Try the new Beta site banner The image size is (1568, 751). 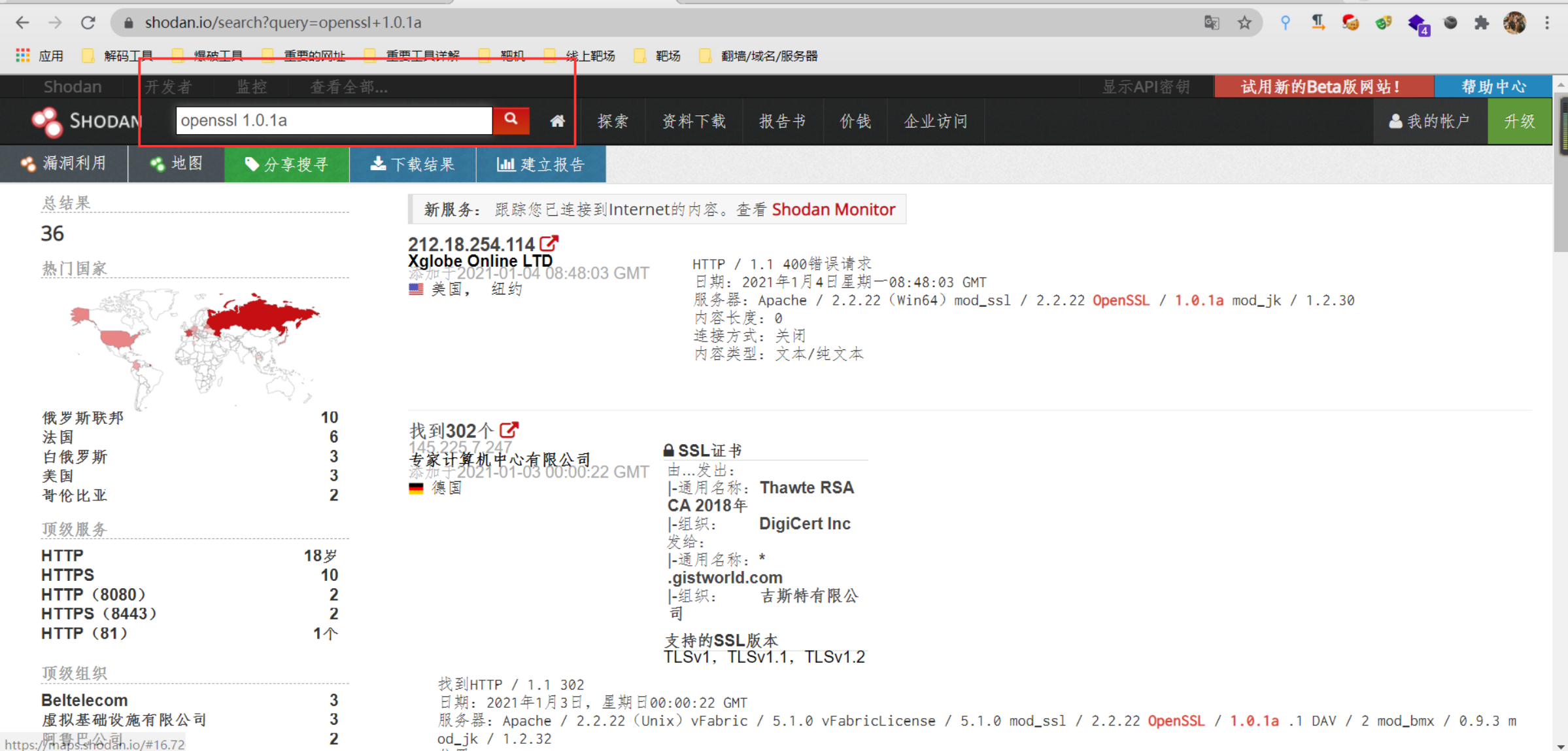click(1323, 86)
